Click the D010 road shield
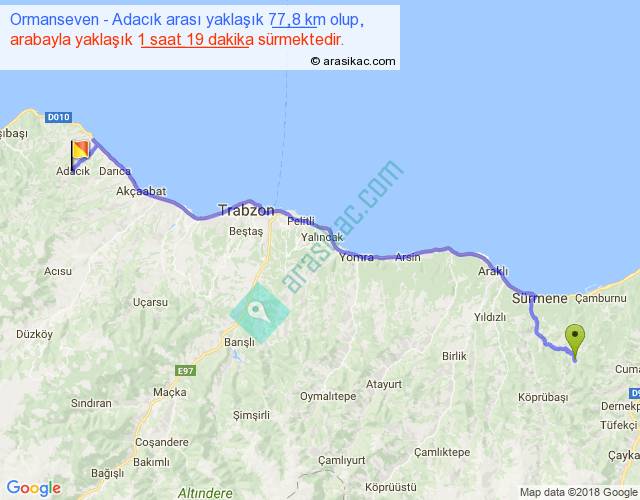The height and width of the screenshot is (500, 640). click(59, 117)
